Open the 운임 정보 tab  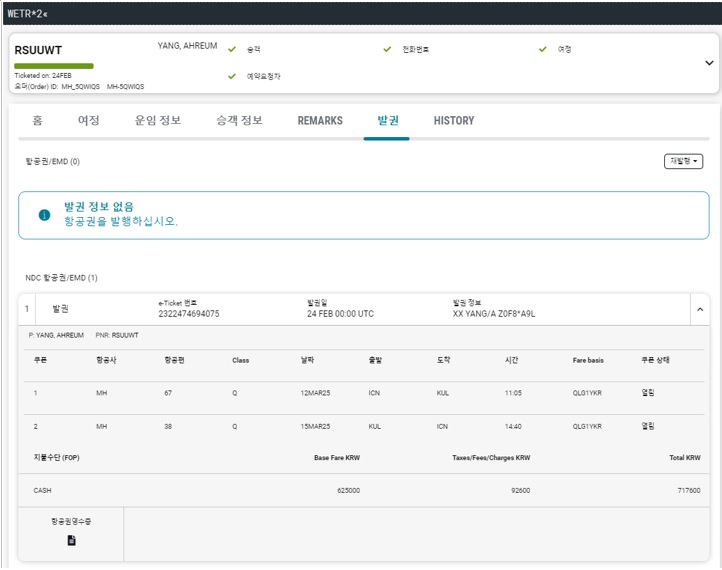coord(158,121)
